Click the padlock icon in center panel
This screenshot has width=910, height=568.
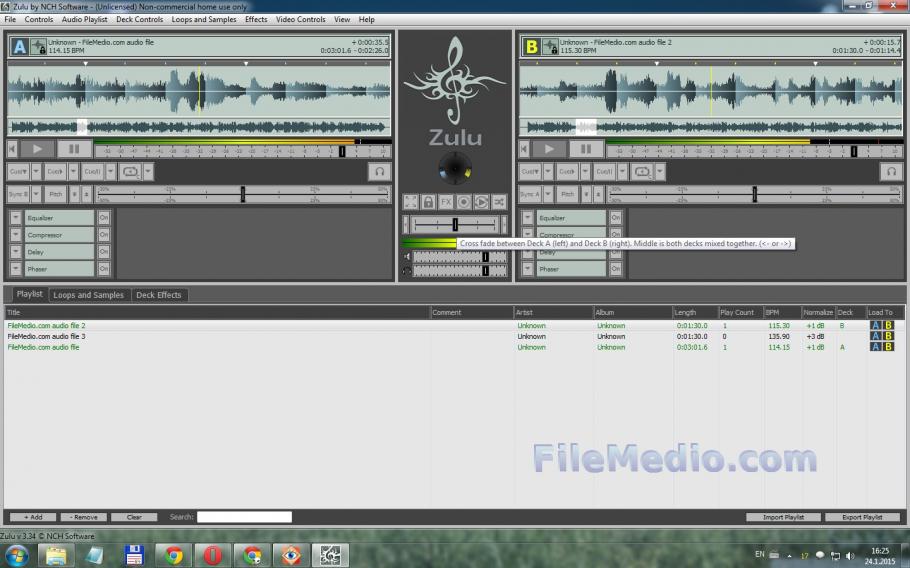click(428, 202)
